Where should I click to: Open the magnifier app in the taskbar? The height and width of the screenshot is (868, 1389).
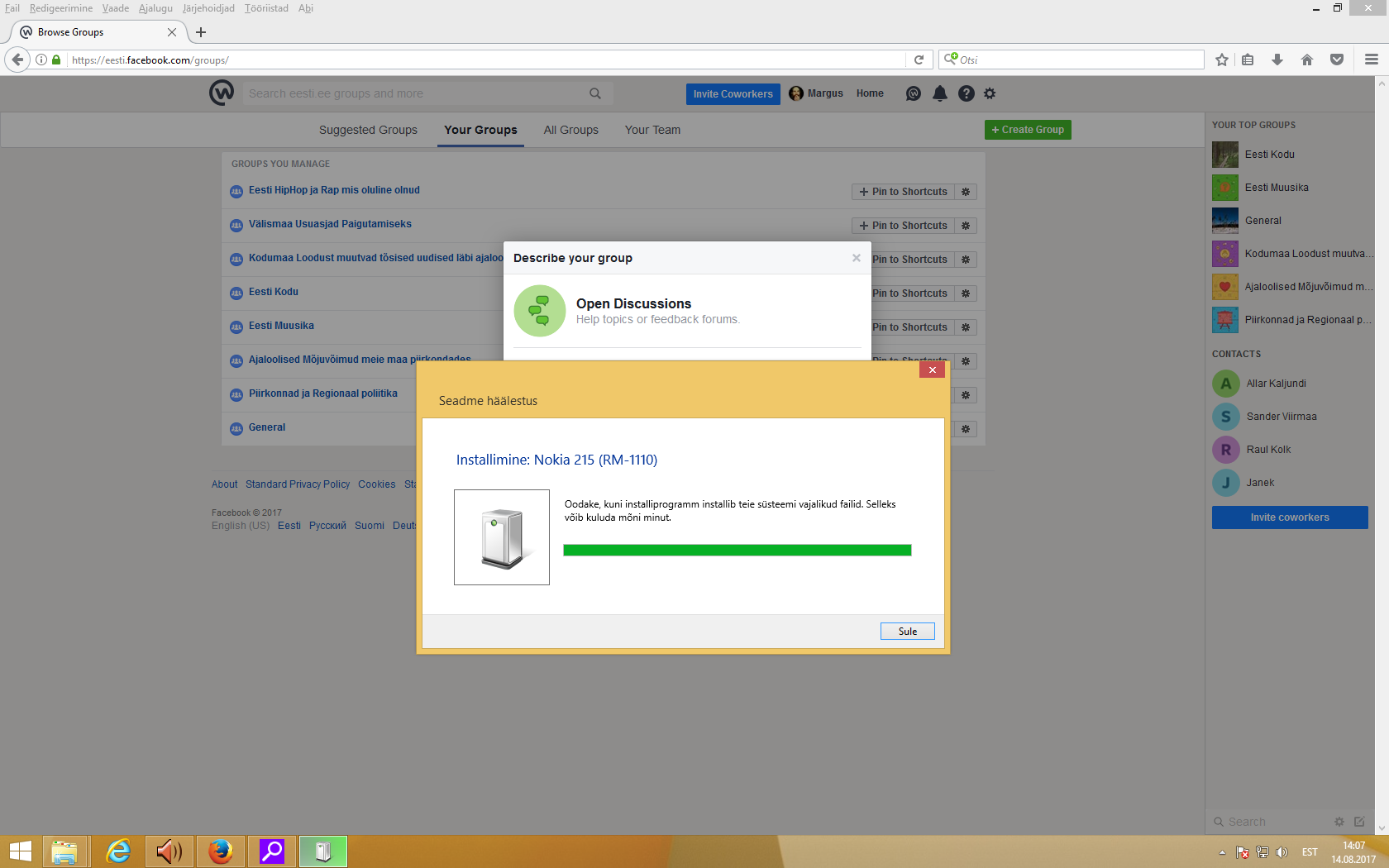pyautogui.click(x=272, y=851)
